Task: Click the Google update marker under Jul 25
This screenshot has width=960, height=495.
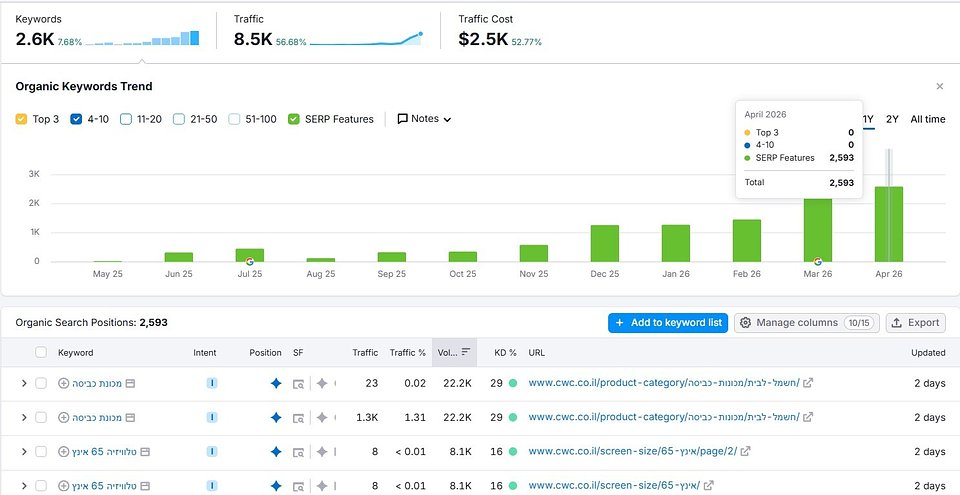Action: [248, 261]
